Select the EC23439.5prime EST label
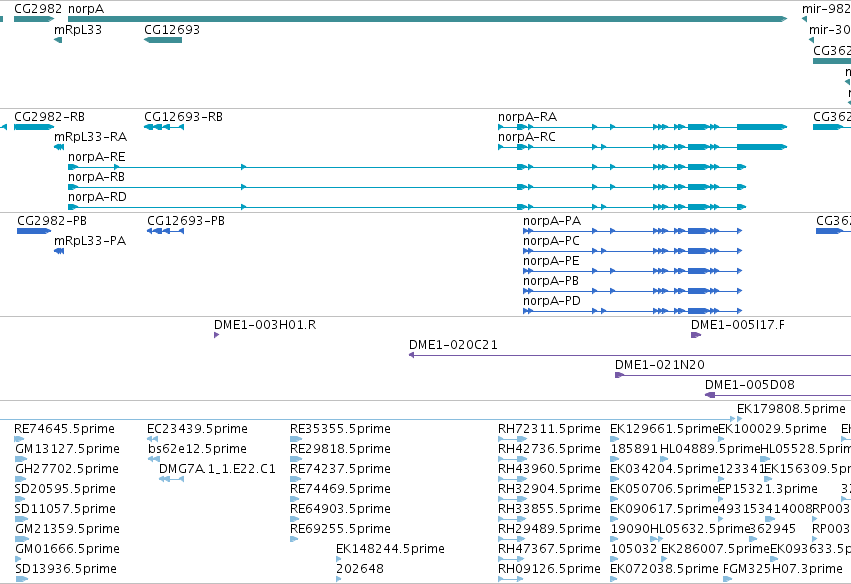This screenshot has width=851, height=584. 198,429
